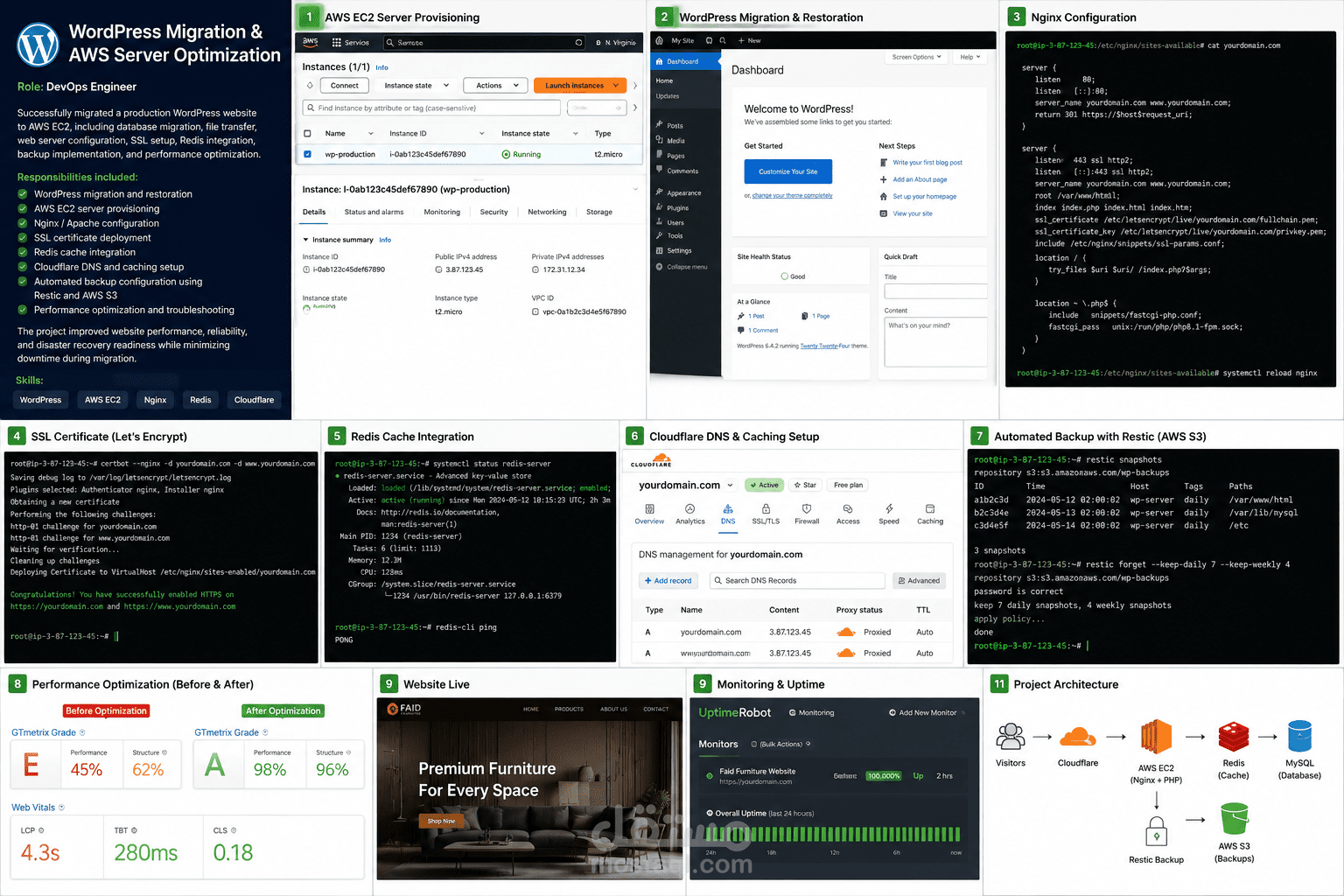Copy the VPC ID vpc-0a1b2c3d4e5f67890
Screen dimensions: 1344x896
click(x=535, y=311)
